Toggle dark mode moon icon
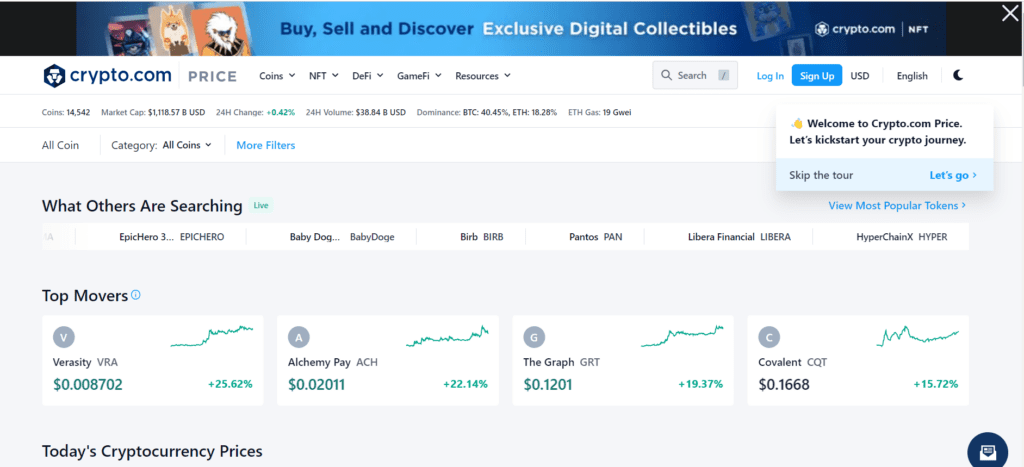Screen dimensions: 1024x467 click(958, 75)
